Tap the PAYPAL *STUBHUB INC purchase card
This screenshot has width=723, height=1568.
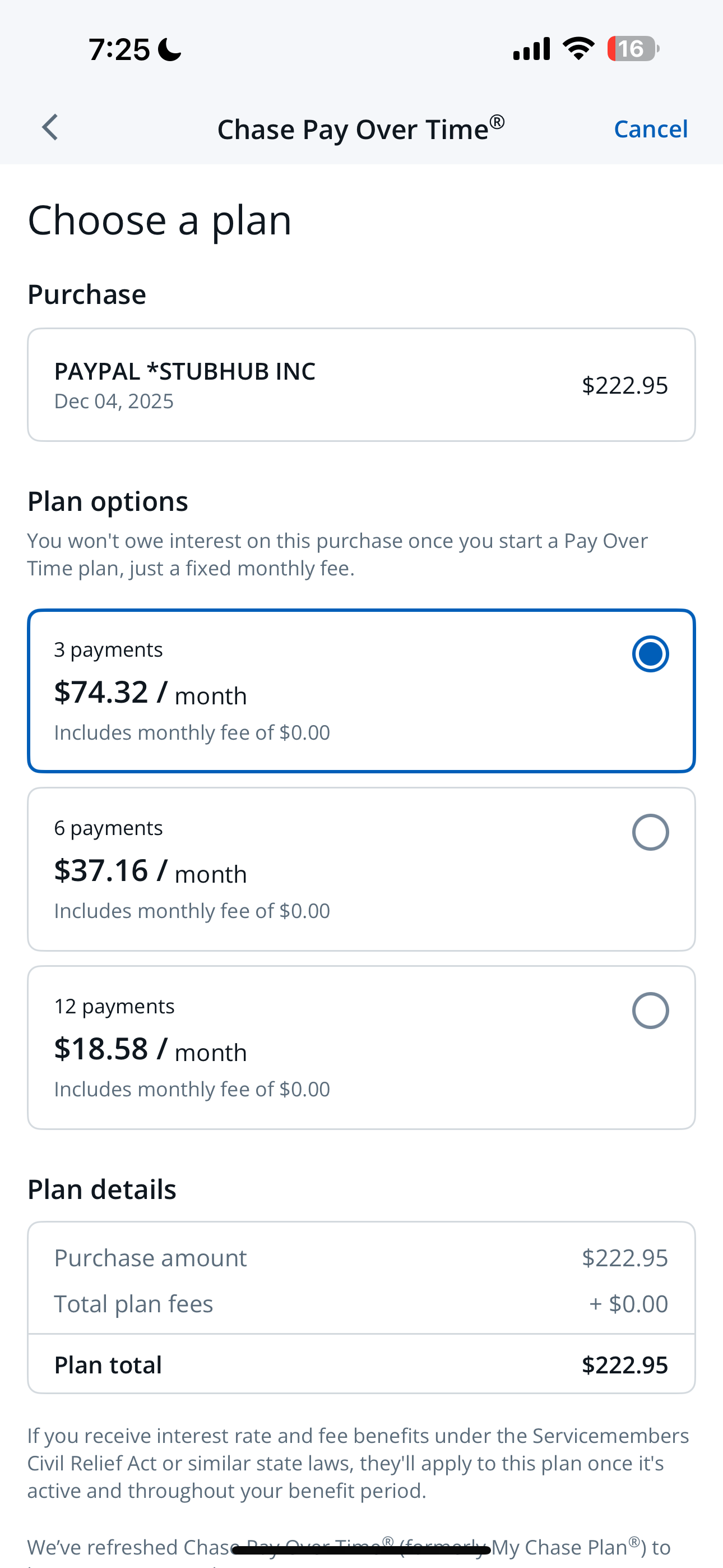click(361, 385)
